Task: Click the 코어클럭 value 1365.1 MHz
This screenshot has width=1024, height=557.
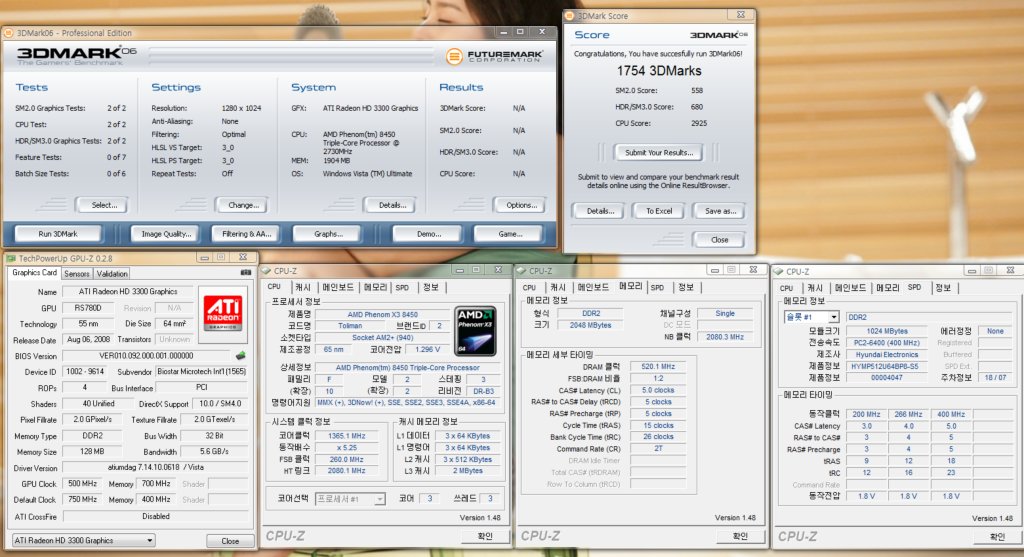Action: click(x=346, y=436)
